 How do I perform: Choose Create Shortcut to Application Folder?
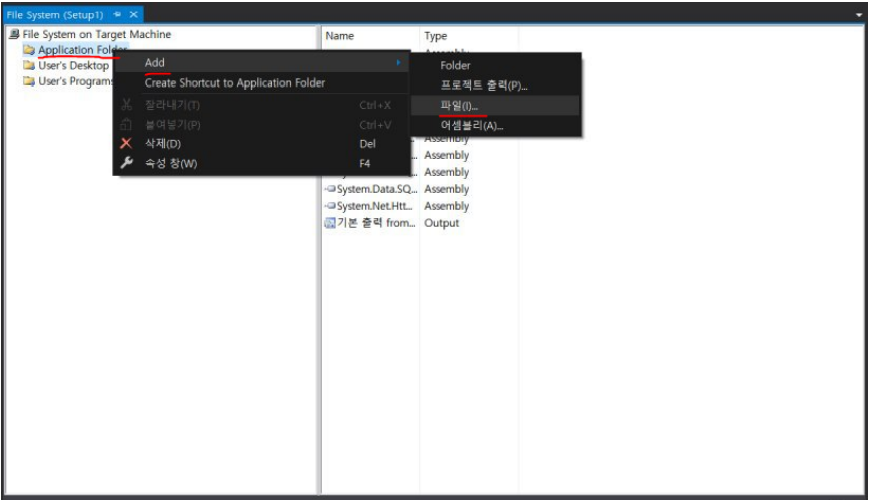[x=261, y=83]
